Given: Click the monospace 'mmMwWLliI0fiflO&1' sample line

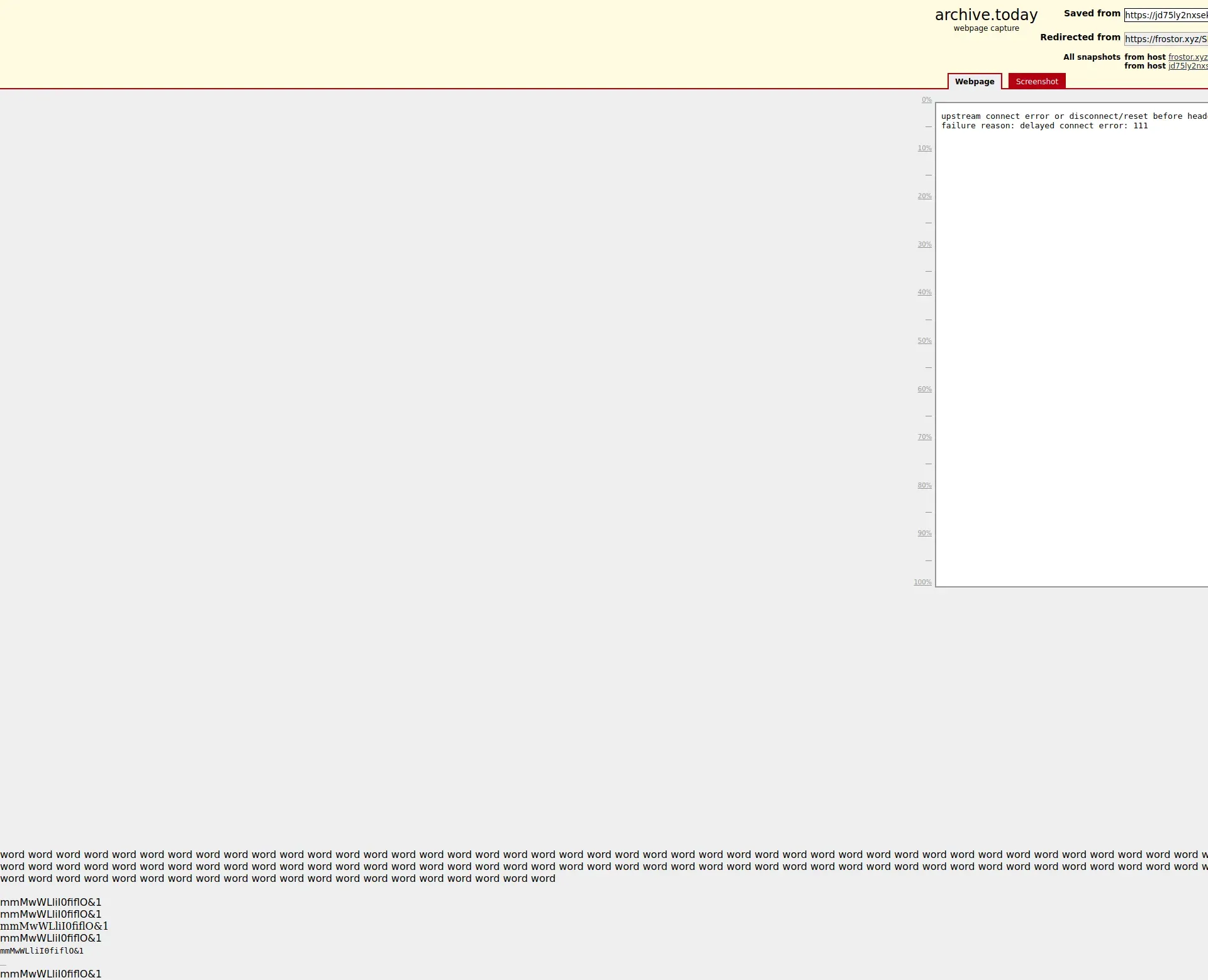Looking at the screenshot, I should [42, 951].
